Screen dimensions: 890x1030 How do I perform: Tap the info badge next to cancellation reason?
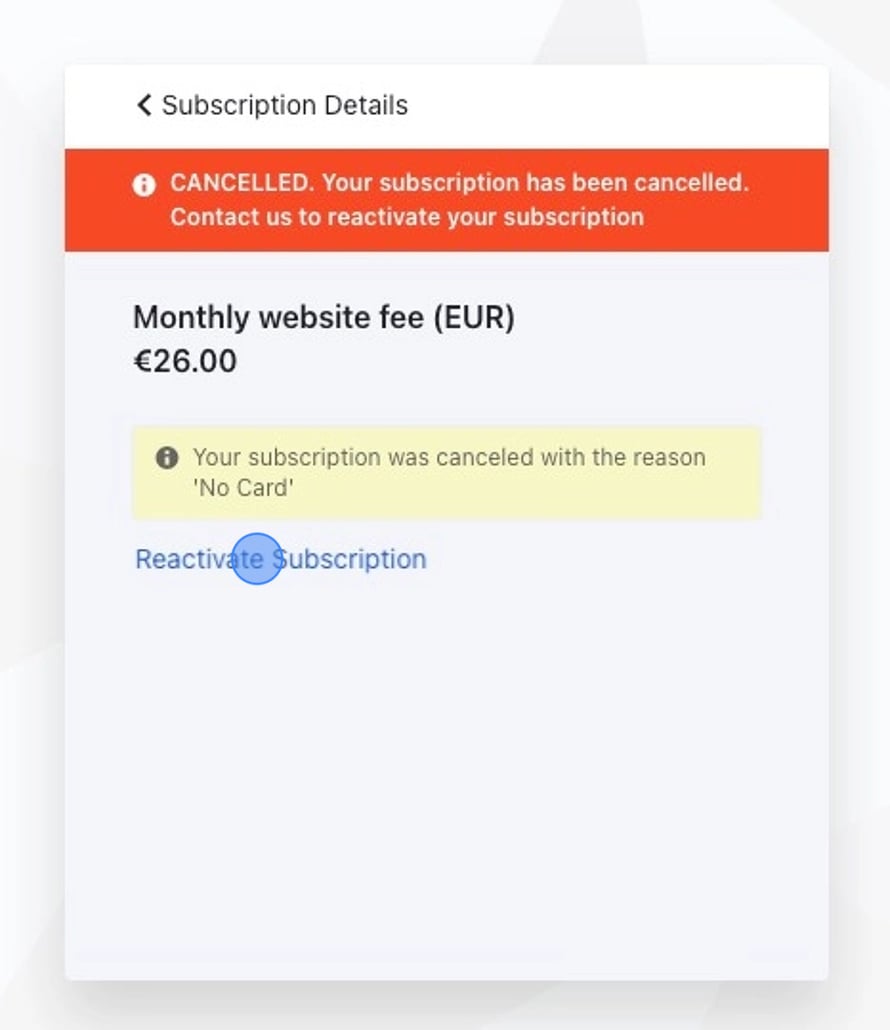click(x=168, y=457)
